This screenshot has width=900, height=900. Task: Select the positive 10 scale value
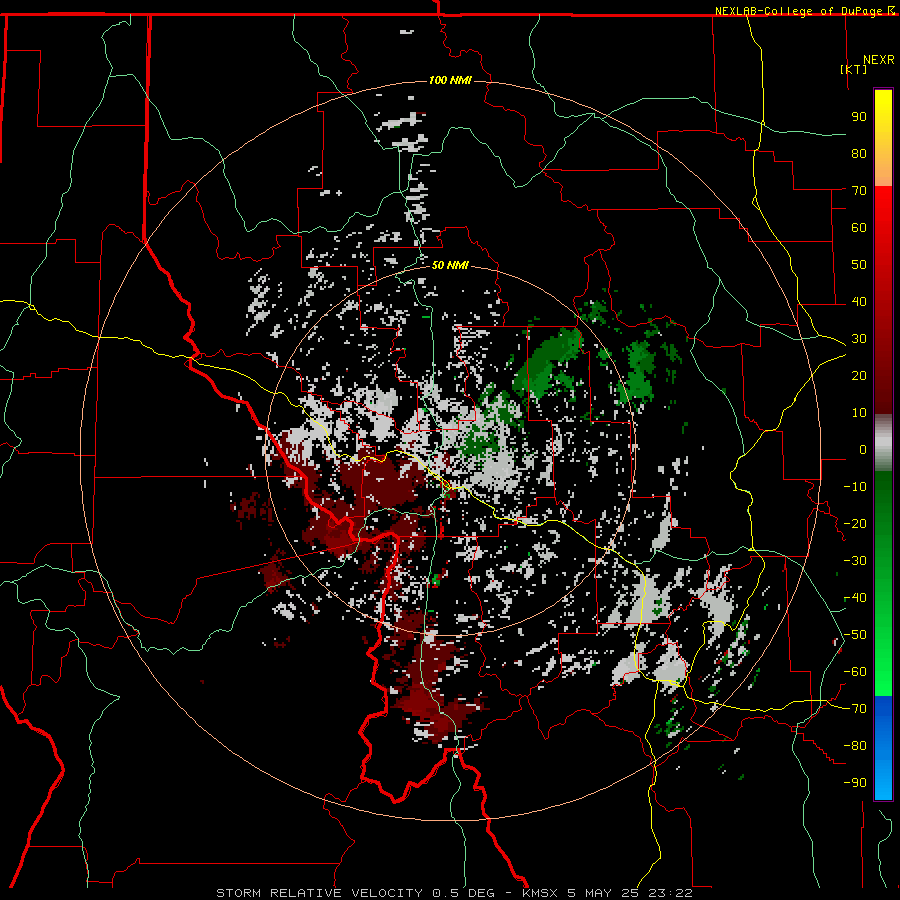click(x=859, y=413)
